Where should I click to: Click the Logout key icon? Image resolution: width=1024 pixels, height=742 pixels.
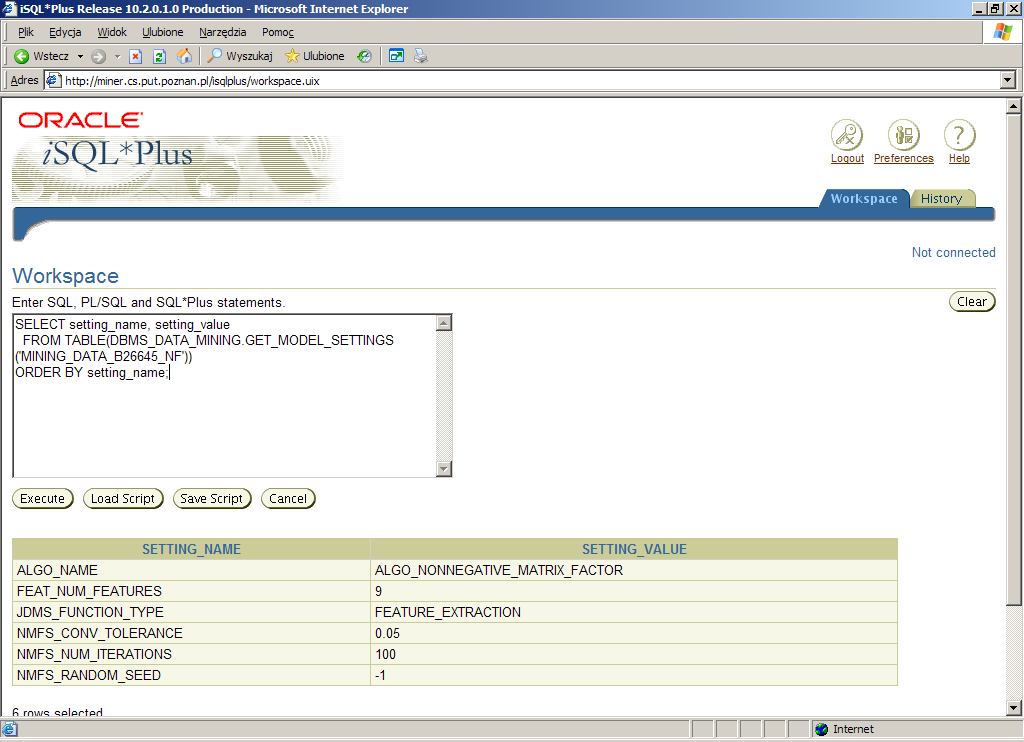[847, 135]
